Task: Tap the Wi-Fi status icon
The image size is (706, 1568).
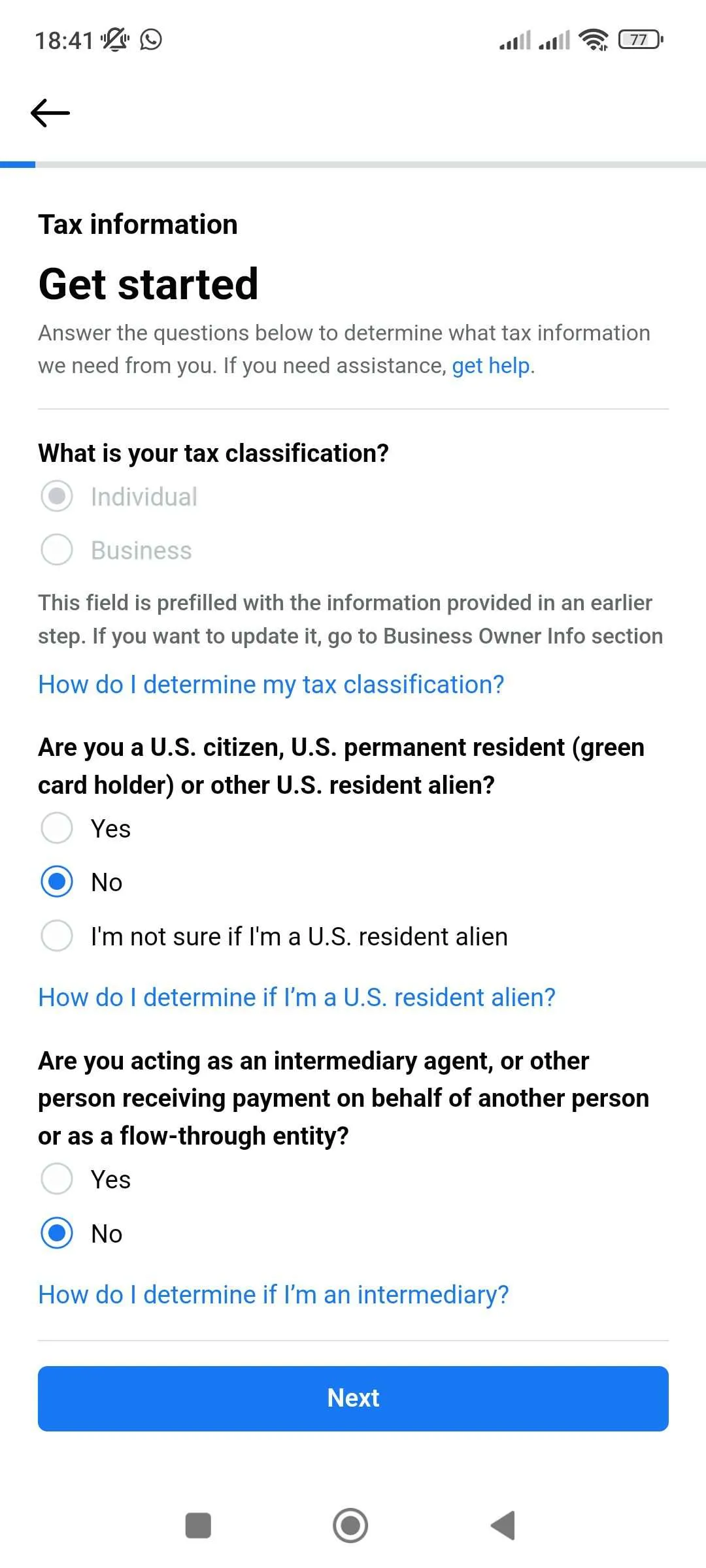Action: click(x=594, y=40)
